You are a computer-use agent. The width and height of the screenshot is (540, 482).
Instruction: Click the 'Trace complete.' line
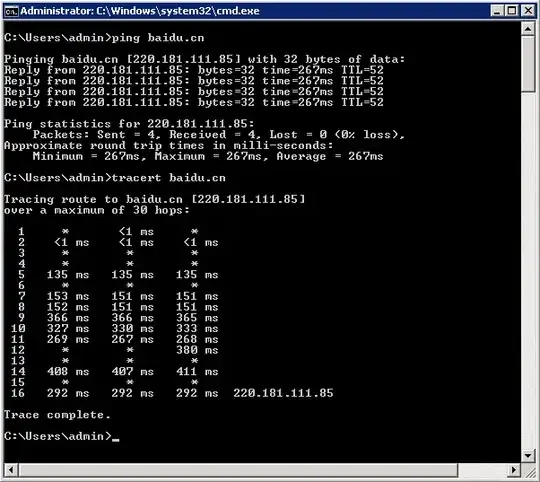click(x=57, y=415)
